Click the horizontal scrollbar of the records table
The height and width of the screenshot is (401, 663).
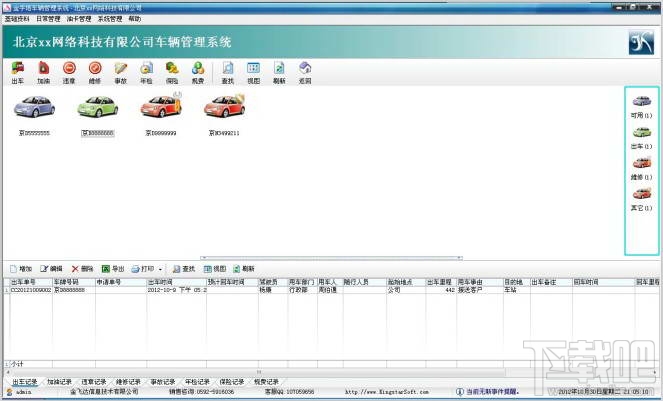(258, 372)
